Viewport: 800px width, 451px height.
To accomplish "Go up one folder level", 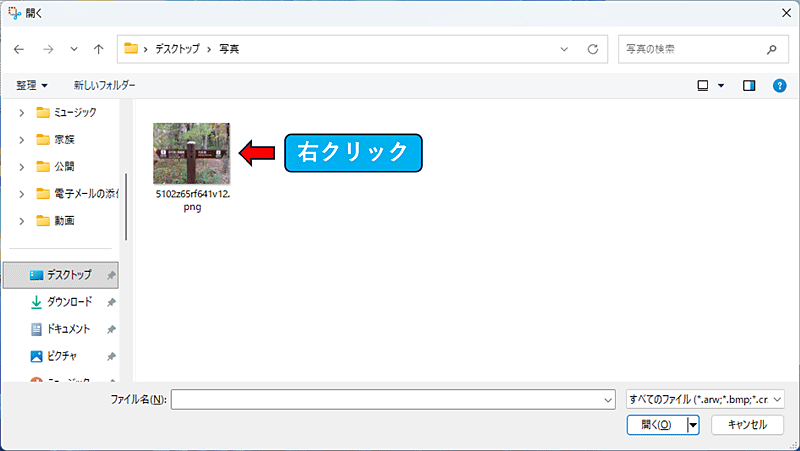I will pyautogui.click(x=98, y=48).
